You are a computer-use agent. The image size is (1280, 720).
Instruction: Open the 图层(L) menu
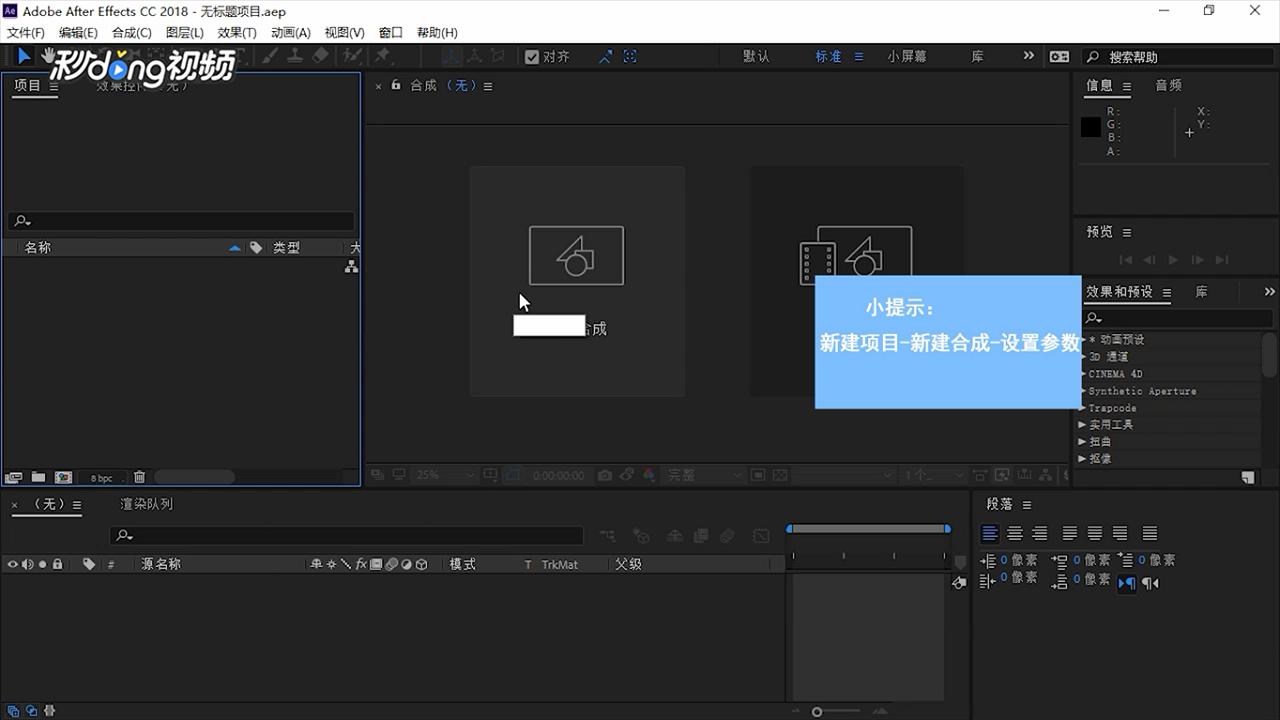click(185, 33)
